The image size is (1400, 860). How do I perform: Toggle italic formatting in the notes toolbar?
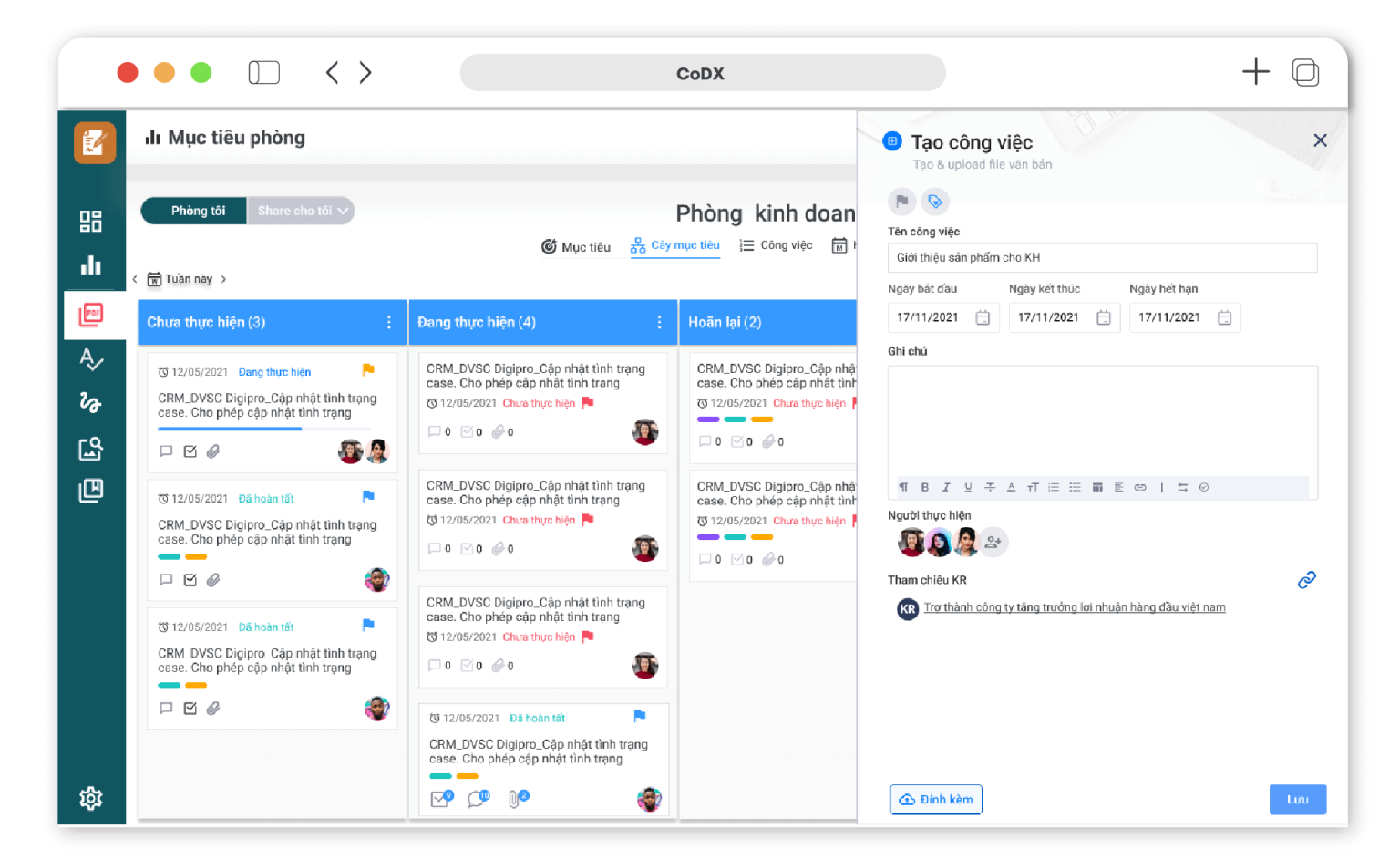click(946, 487)
